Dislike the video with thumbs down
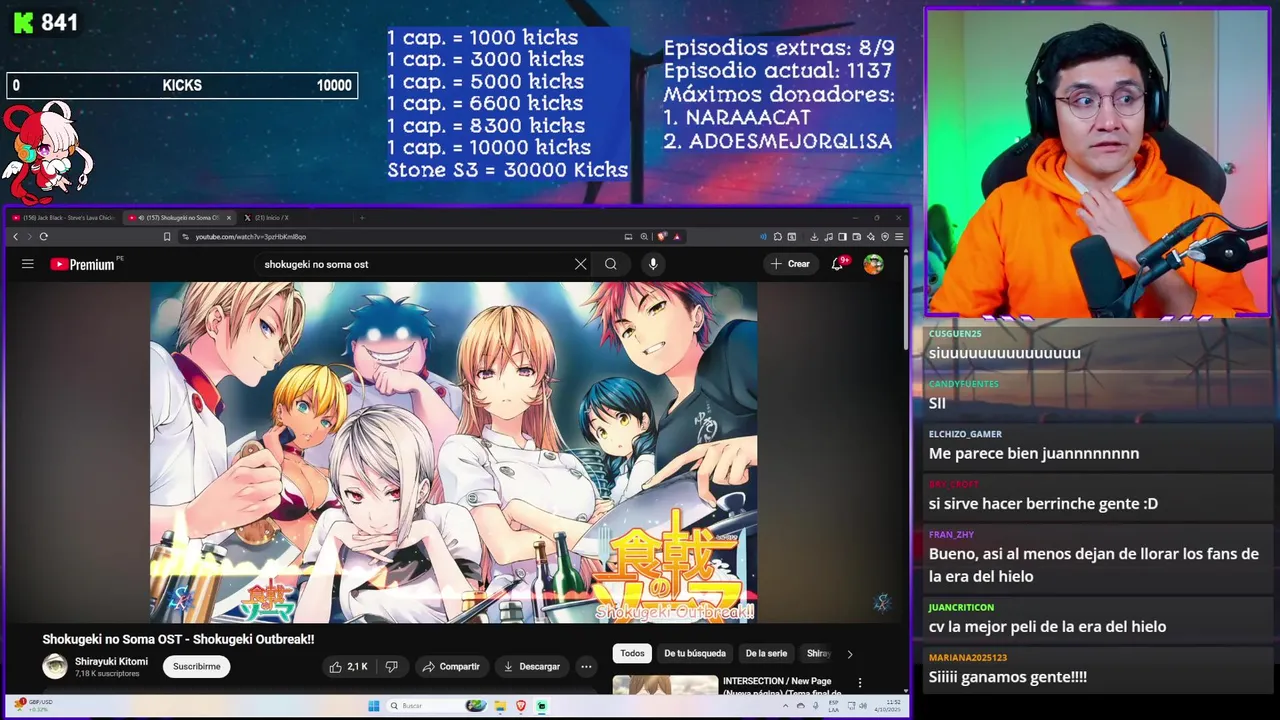The height and width of the screenshot is (720, 1280). click(392, 666)
